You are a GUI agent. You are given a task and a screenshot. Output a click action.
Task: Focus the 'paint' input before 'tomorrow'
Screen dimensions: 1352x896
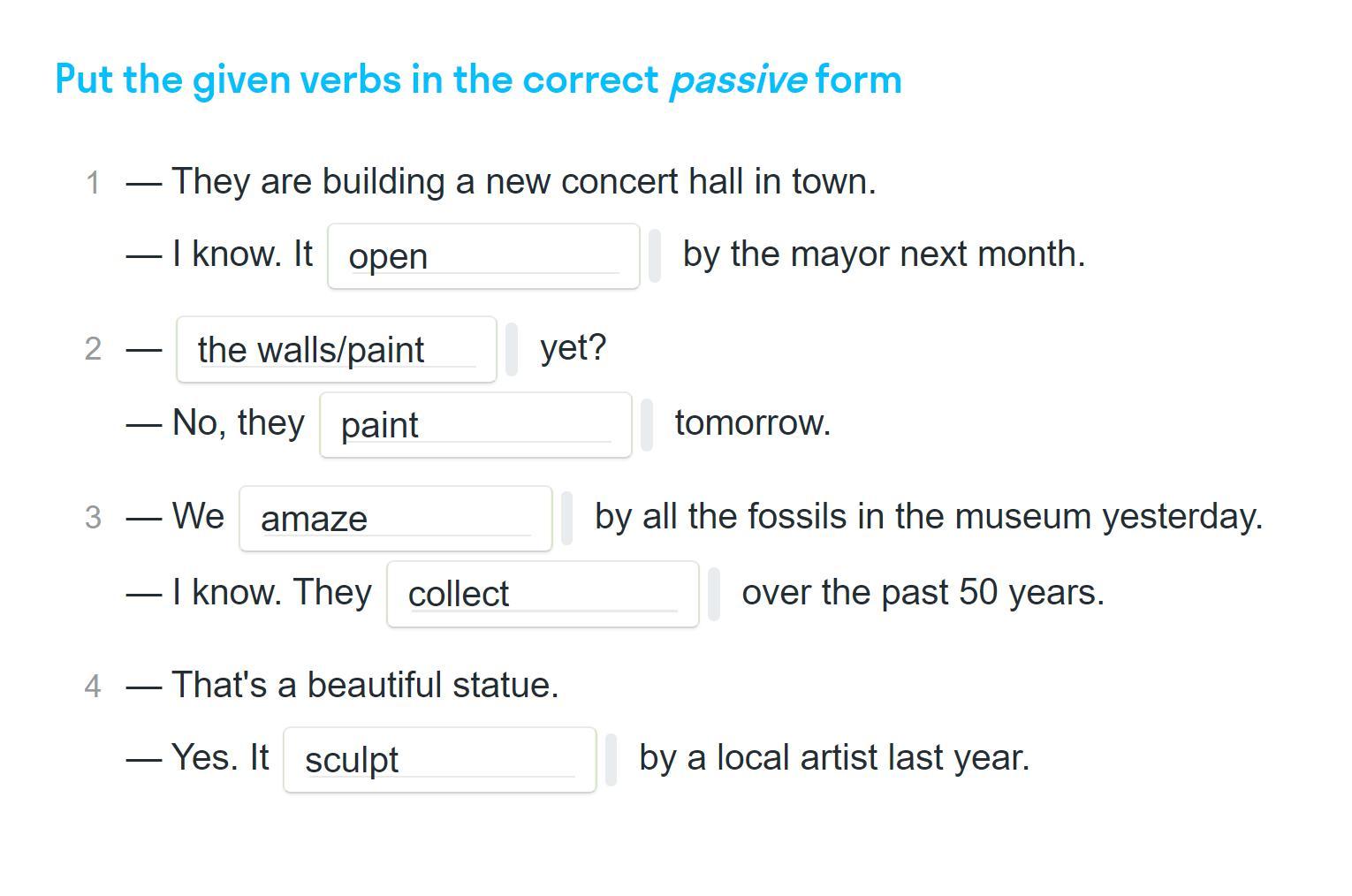tap(475, 425)
